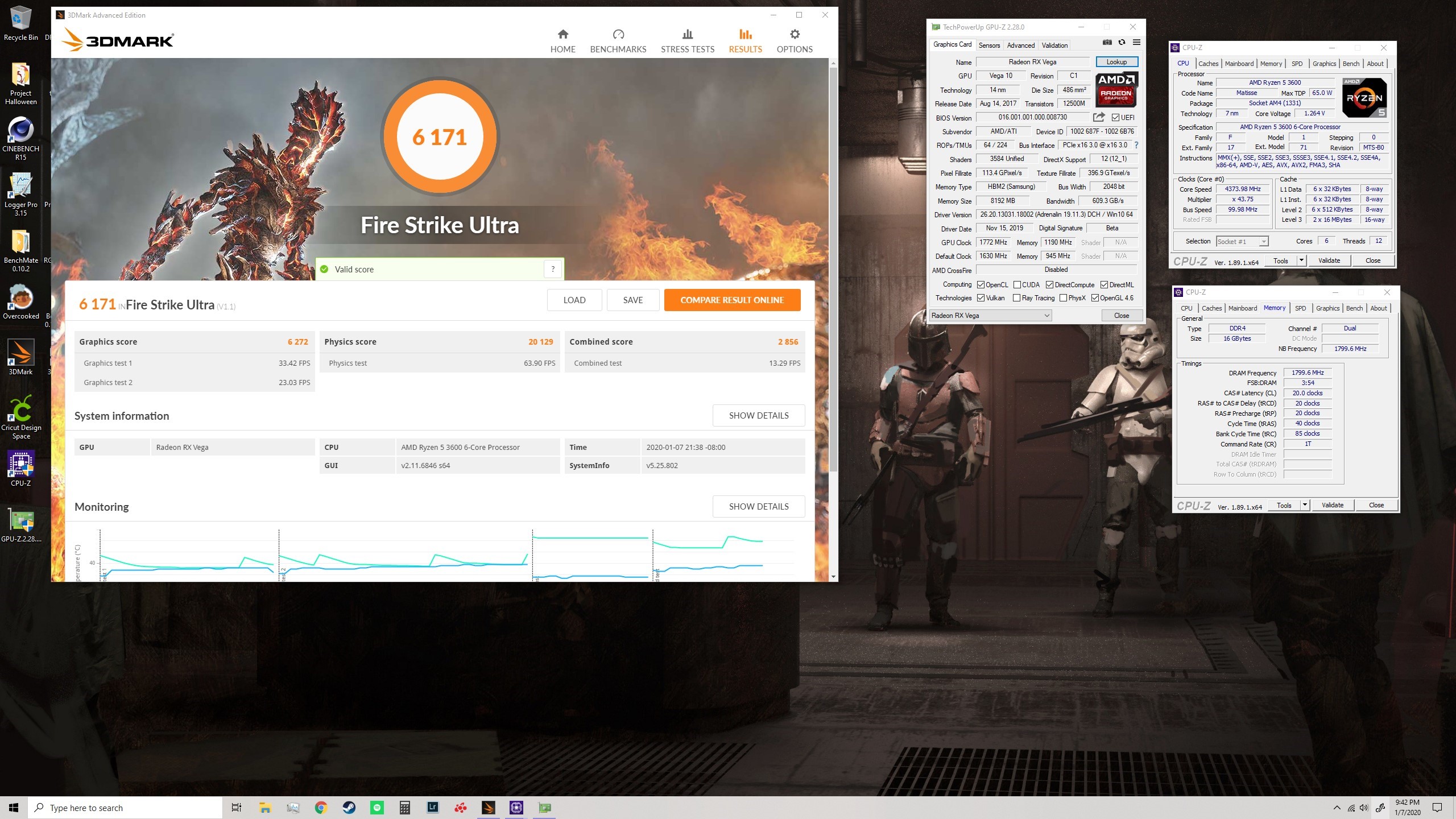Toggle the PhysX checkbox in GPU-Z
This screenshot has height=819, width=1456.
1063,298
